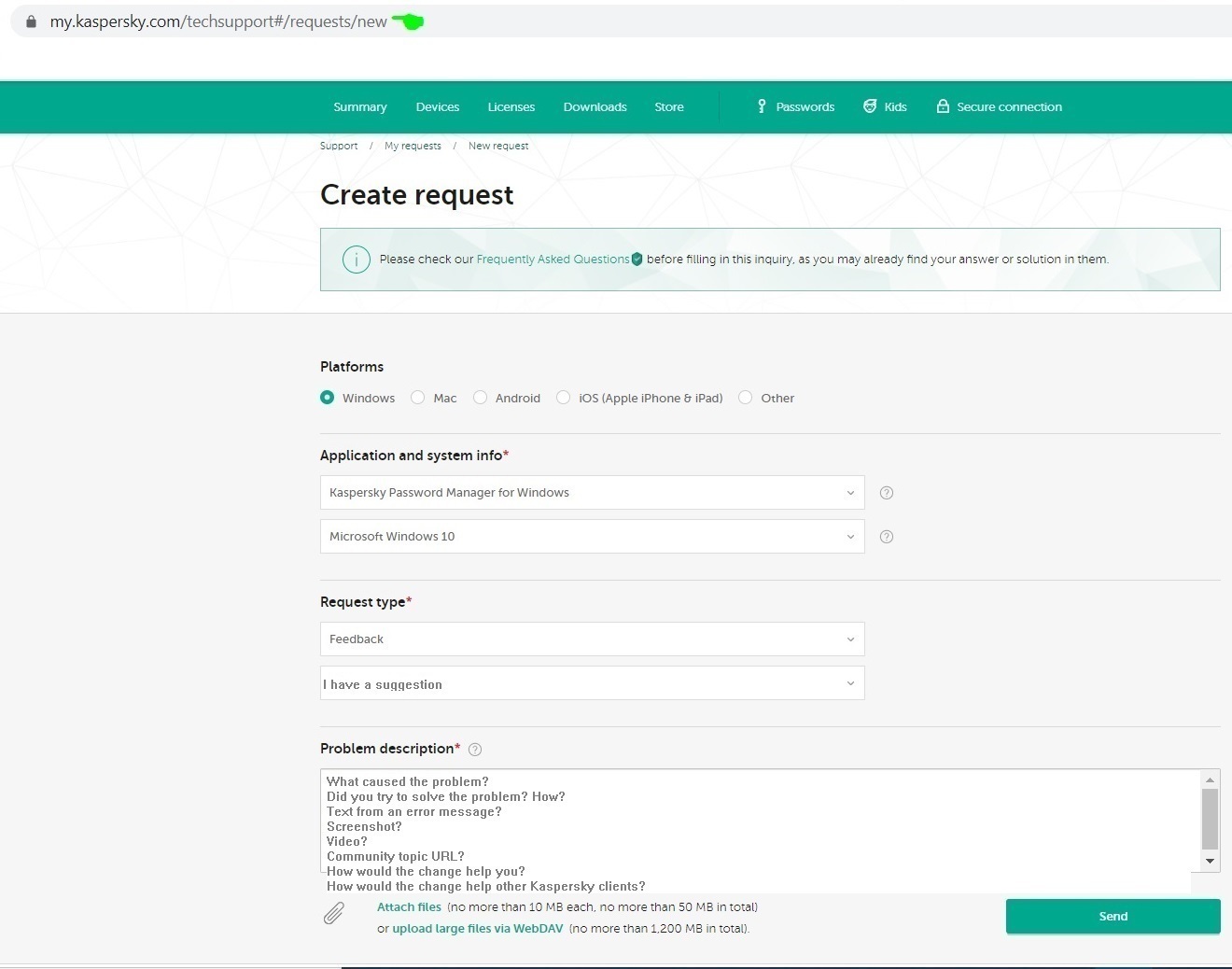Viewport: 1232px width, 969px height.
Task: Open the 'I have a suggestion' dropdown
Action: coord(592,683)
